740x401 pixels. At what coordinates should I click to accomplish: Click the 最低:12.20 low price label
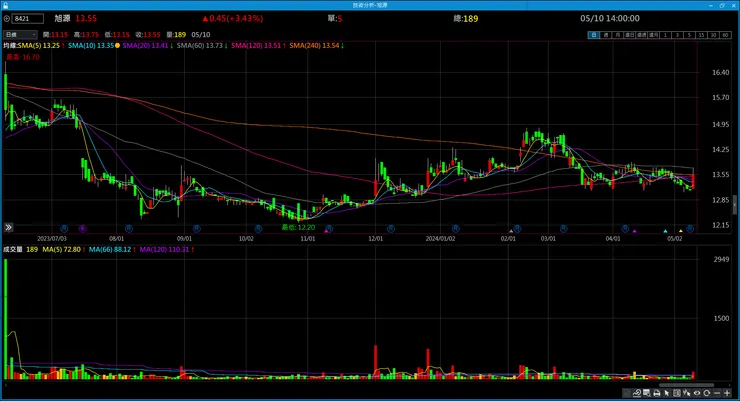(x=298, y=227)
